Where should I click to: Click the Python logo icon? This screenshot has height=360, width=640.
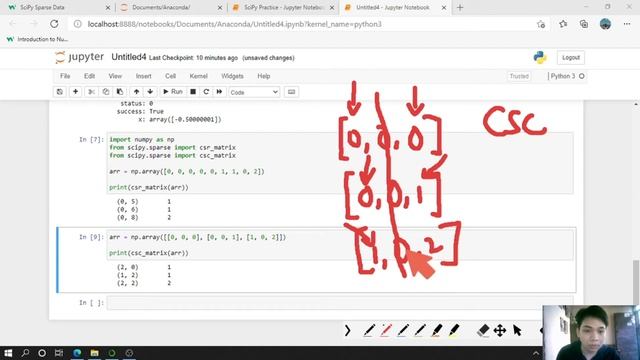coord(540,58)
